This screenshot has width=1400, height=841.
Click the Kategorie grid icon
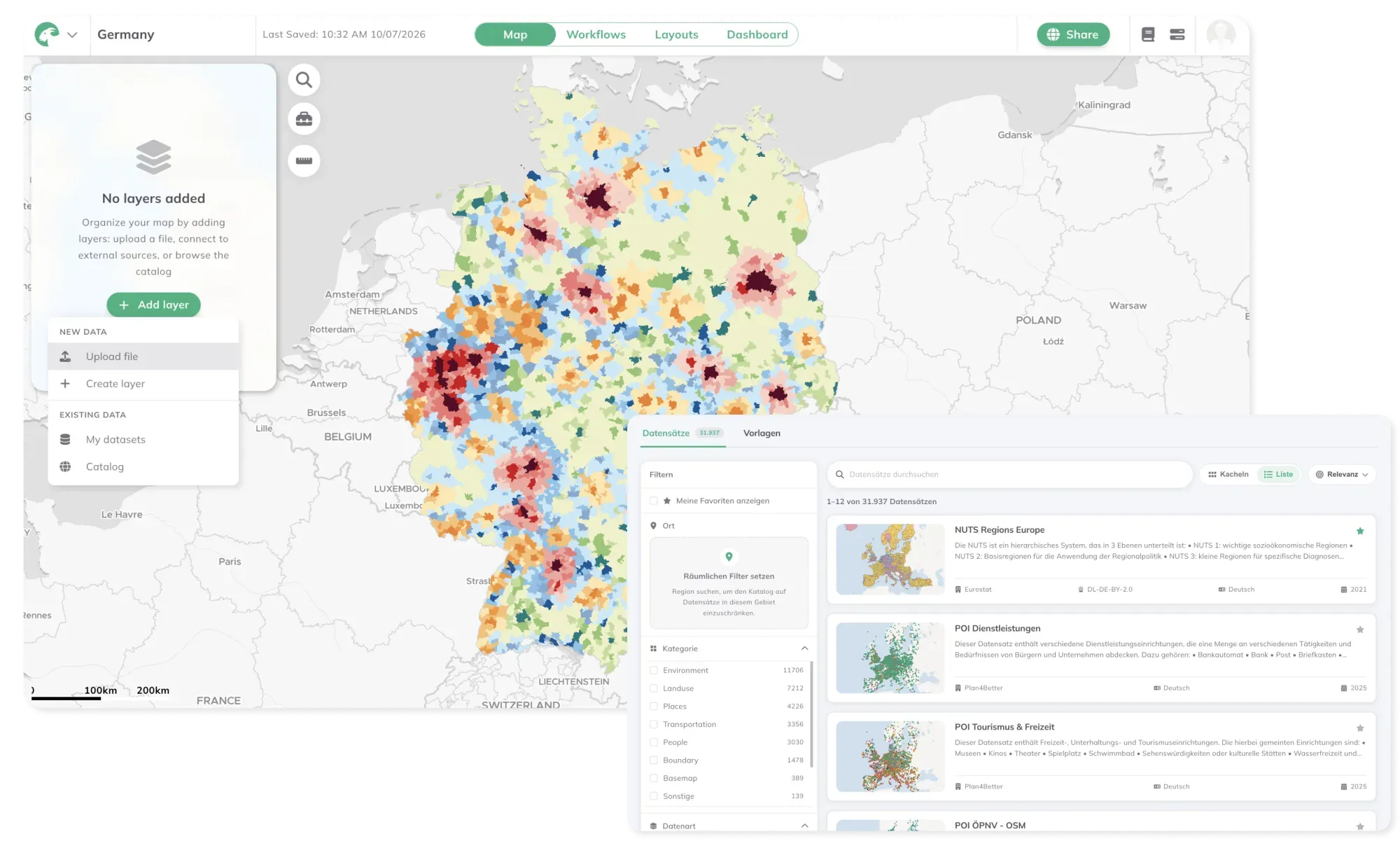(x=653, y=648)
